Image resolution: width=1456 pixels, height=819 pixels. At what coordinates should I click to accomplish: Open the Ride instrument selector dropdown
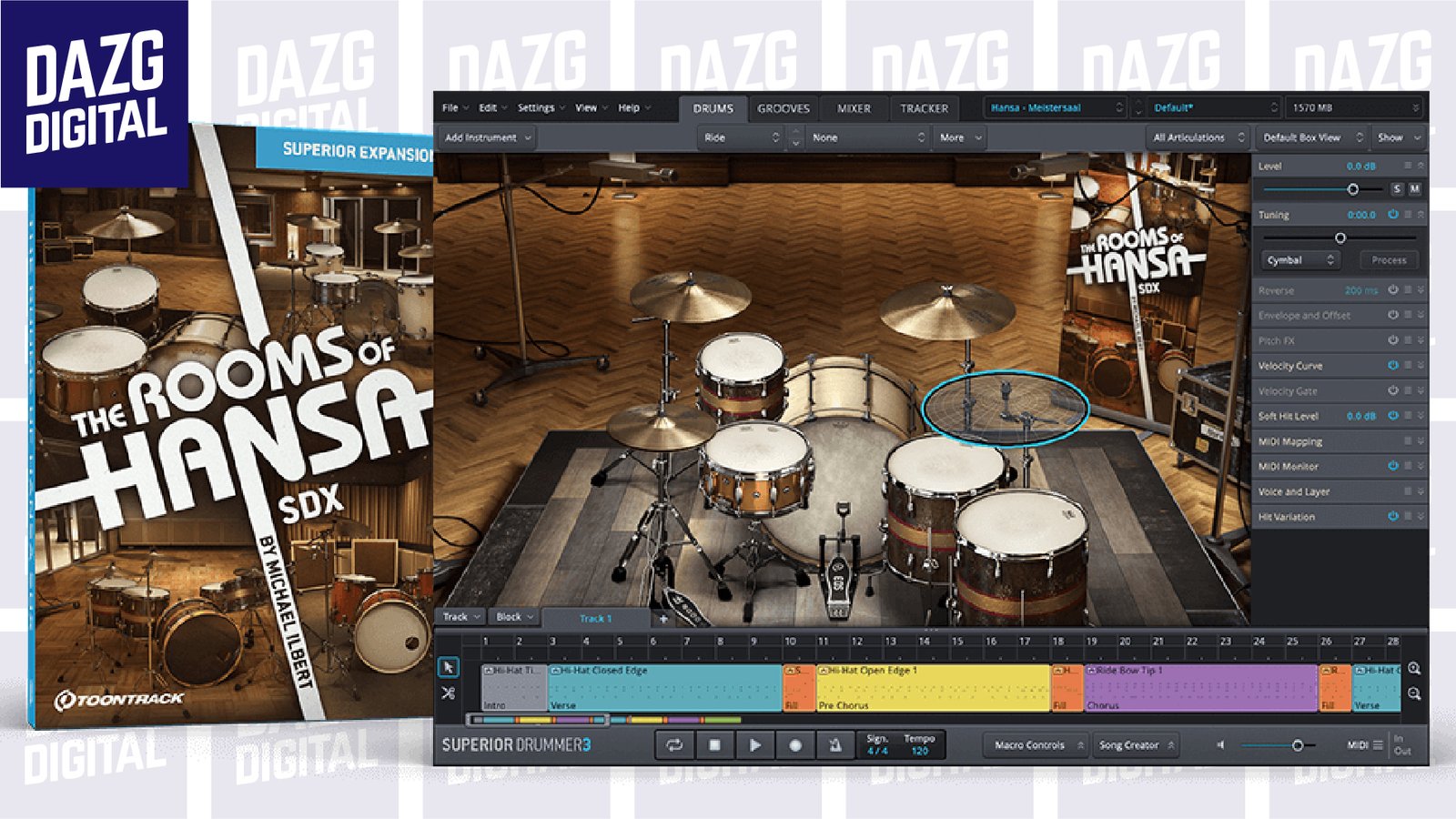740,137
